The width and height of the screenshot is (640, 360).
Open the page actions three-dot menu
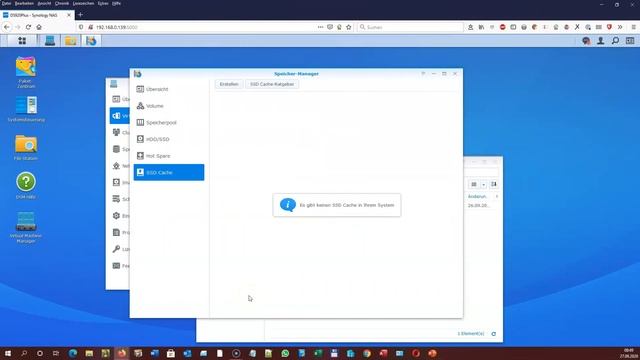(x=320, y=27)
